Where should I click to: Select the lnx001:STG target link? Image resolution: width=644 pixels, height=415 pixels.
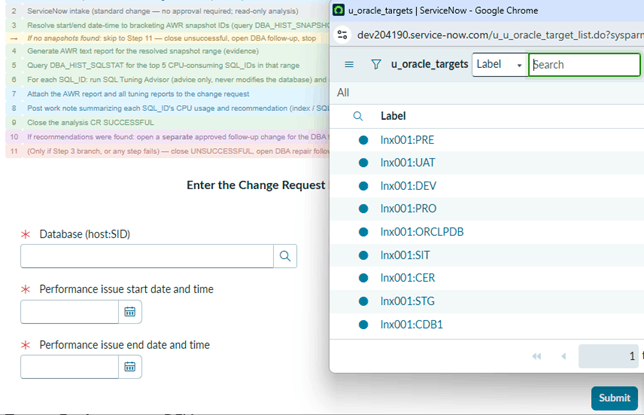coord(407,301)
